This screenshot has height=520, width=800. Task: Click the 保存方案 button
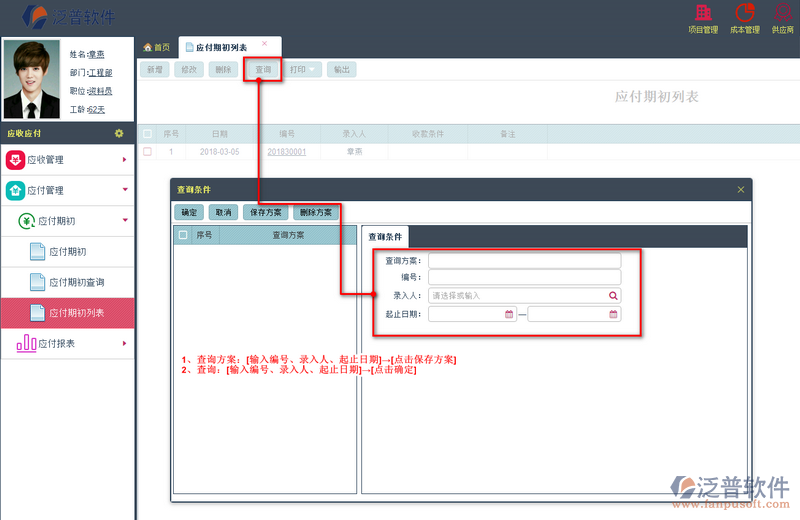click(265, 212)
